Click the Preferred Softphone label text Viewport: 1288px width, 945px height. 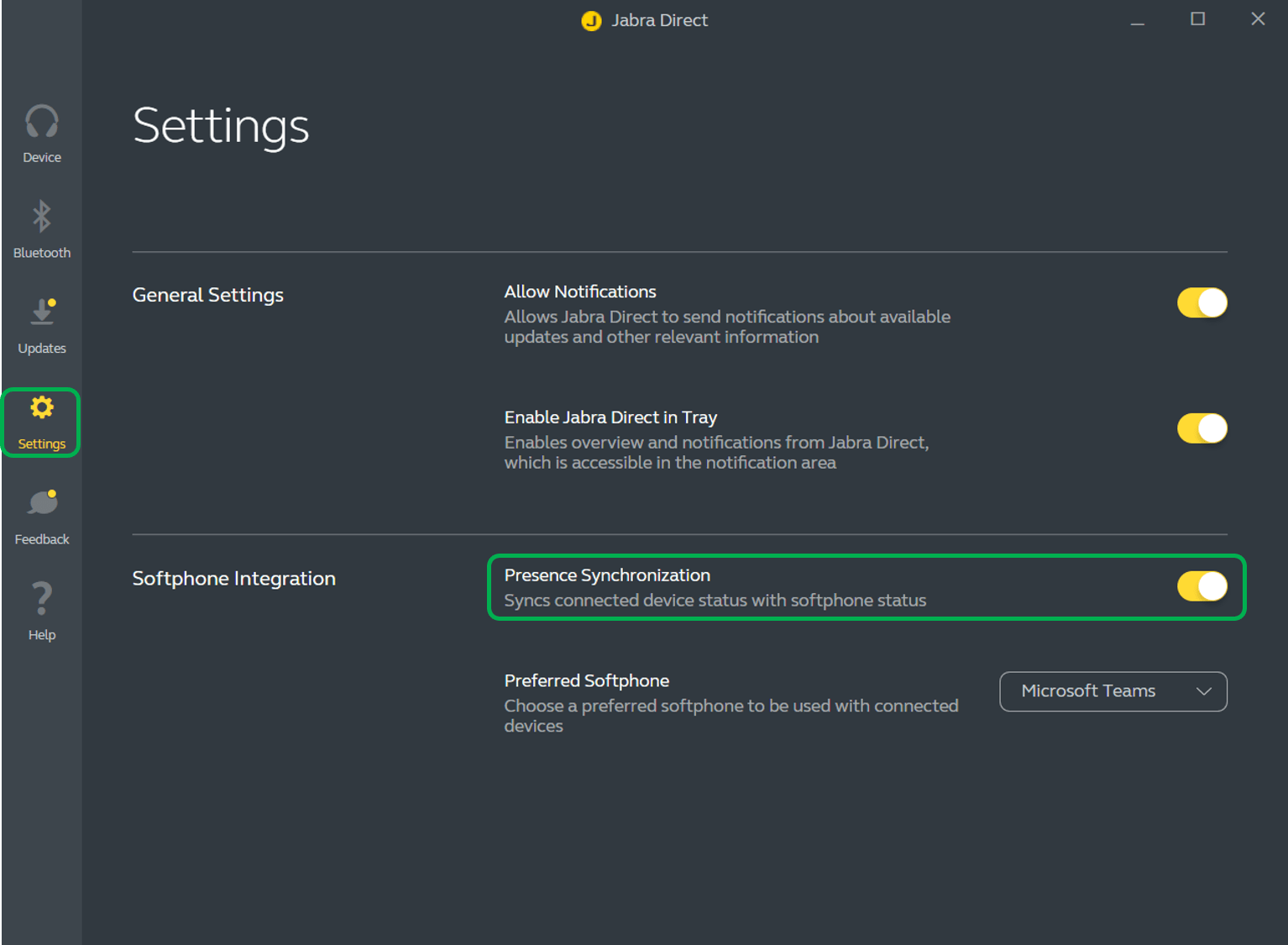coord(586,680)
